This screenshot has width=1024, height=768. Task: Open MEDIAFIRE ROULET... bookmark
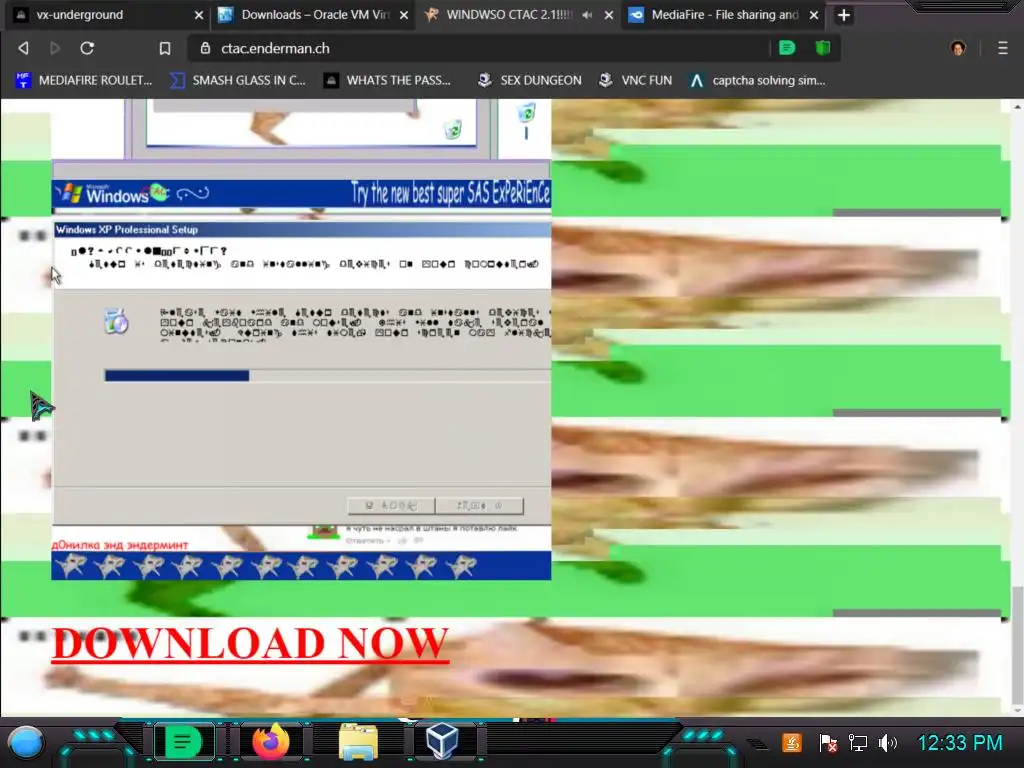(x=84, y=80)
